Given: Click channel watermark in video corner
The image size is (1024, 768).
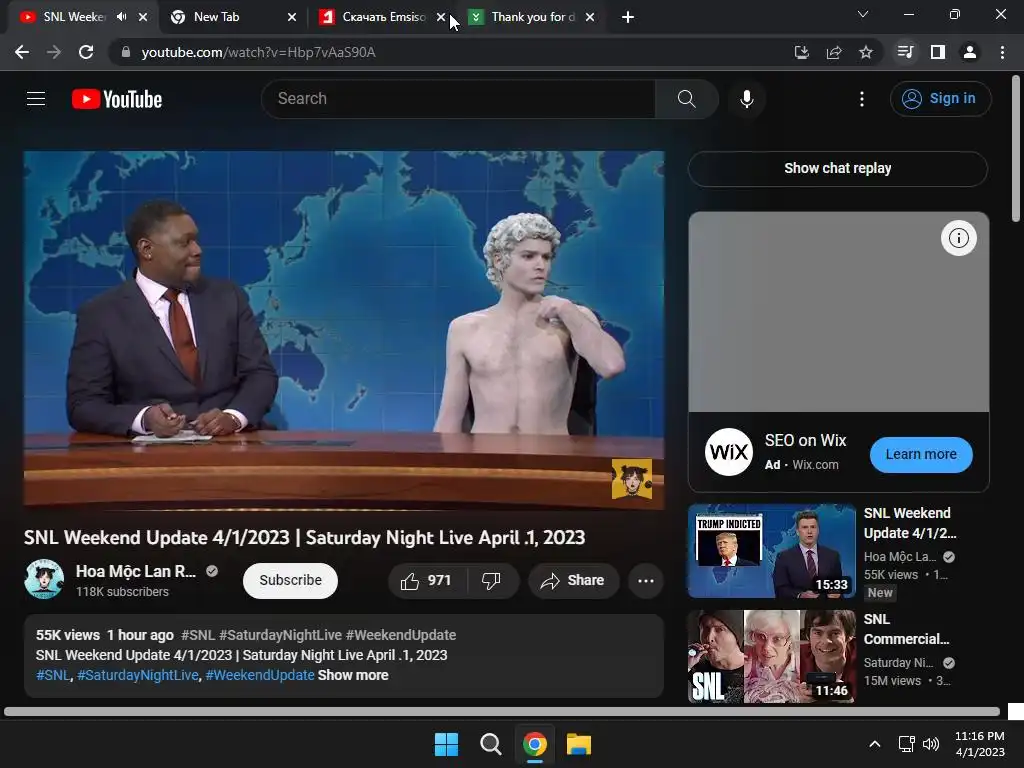Looking at the screenshot, I should click(632, 479).
